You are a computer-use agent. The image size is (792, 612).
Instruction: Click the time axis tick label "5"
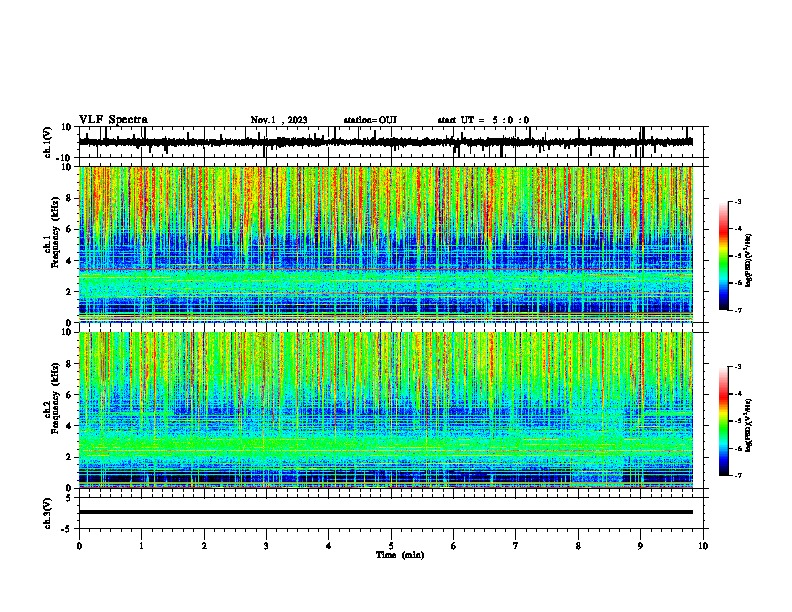(x=391, y=546)
